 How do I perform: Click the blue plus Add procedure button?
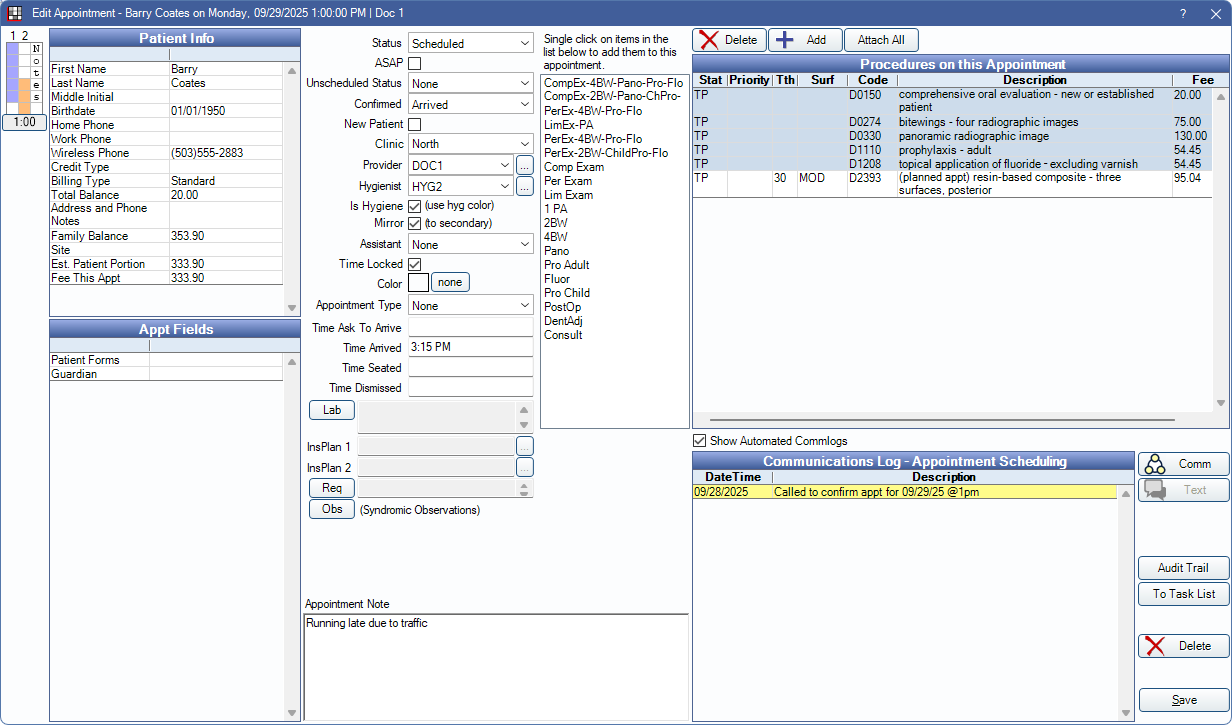(x=805, y=40)
